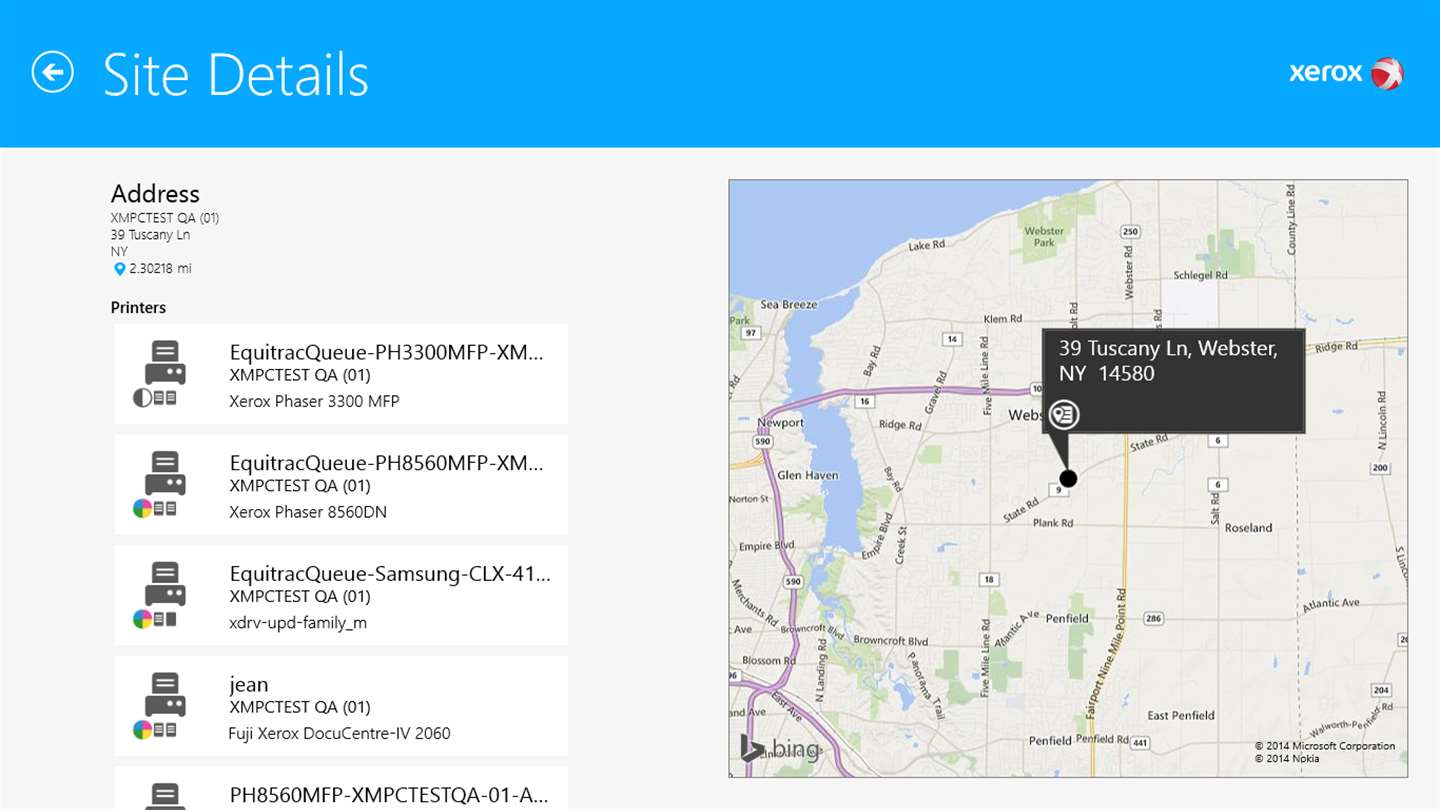
Task: Click the route 250 shield on map
Action: pos(1130,231)
